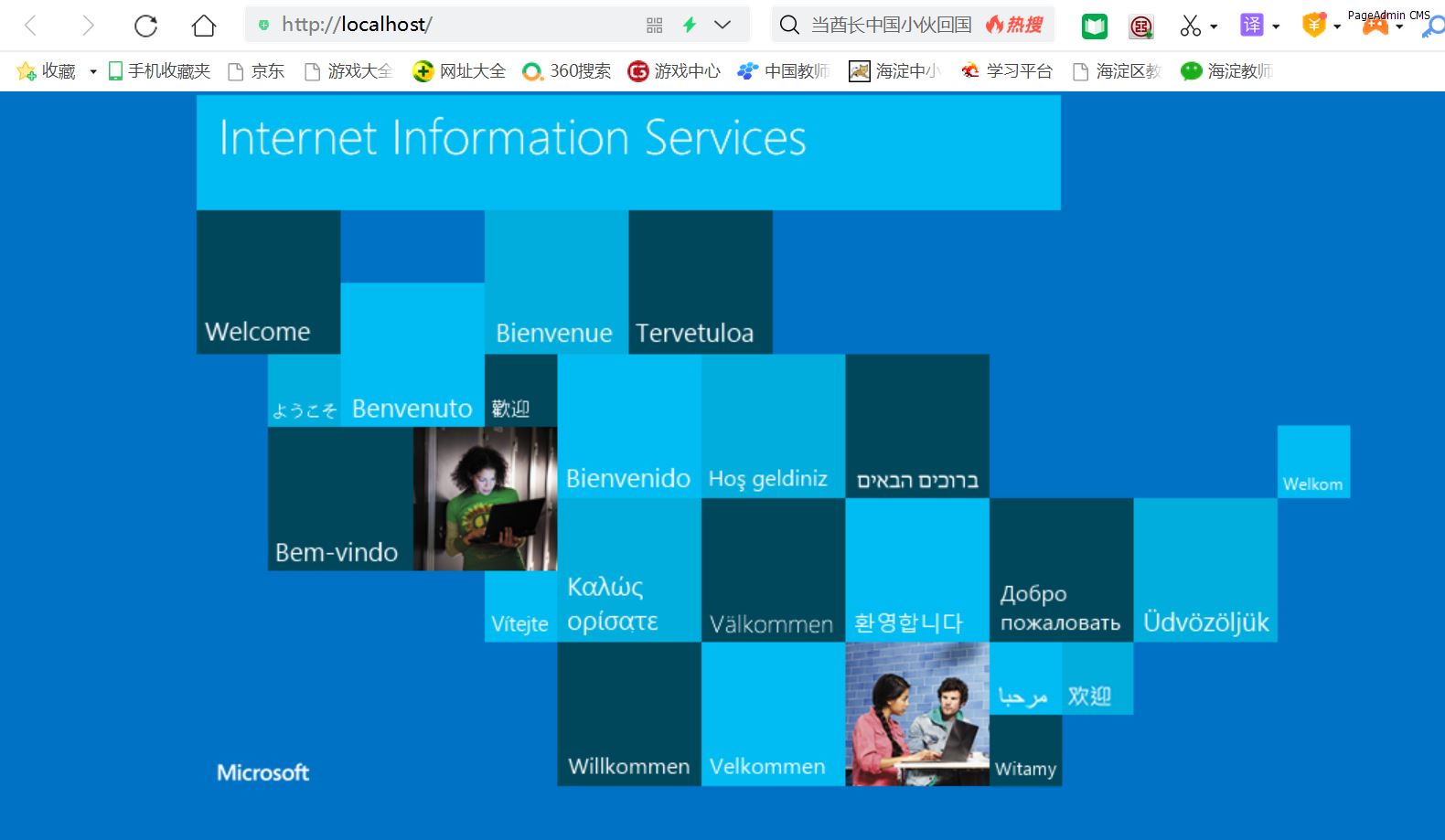The height and width of the screenshot is (840, 1445).
Task: Click the Добро пожаловать tile
Action: [x=1061, y=570]
